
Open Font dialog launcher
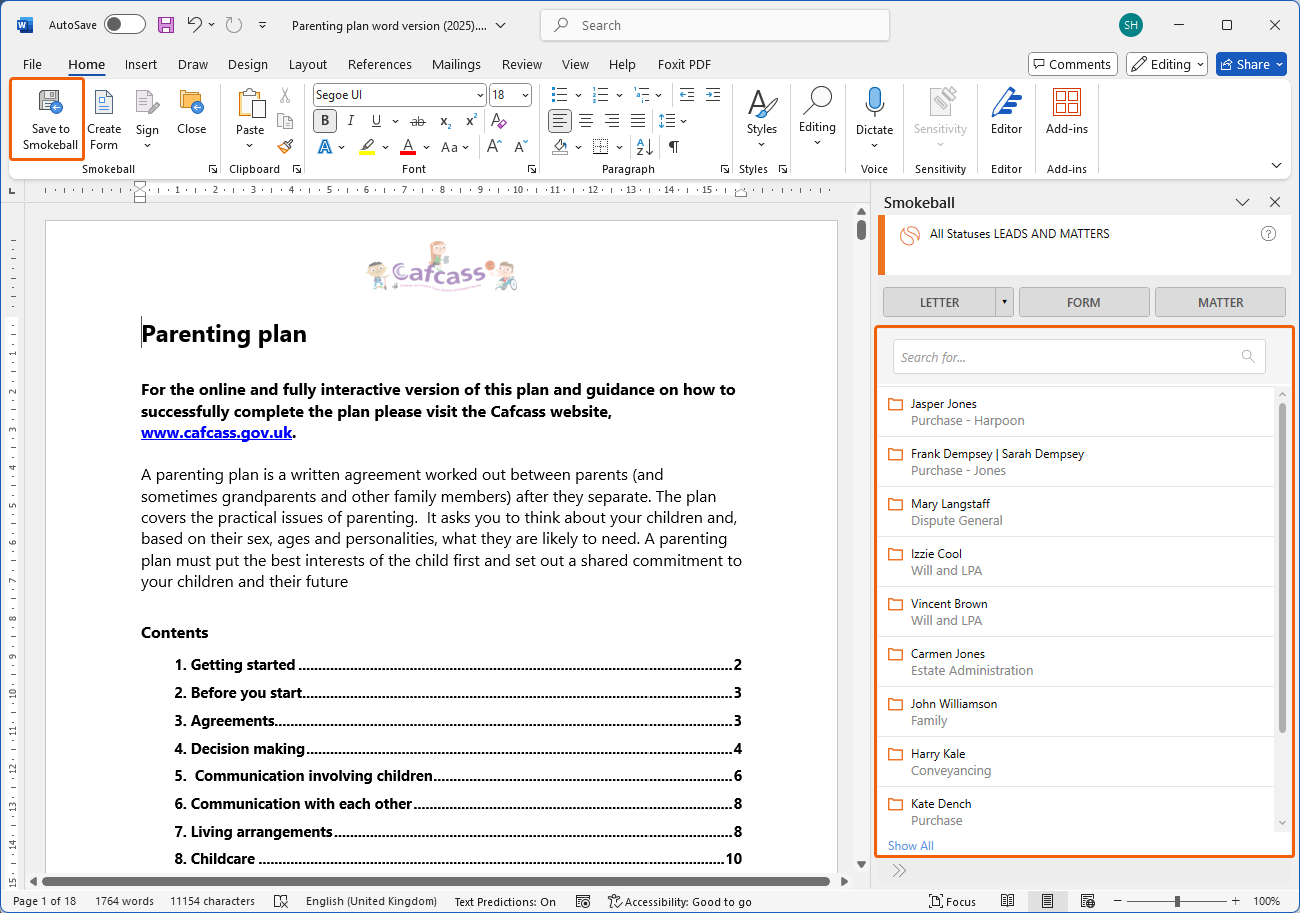pyautogui.click(x=532, y=169)
